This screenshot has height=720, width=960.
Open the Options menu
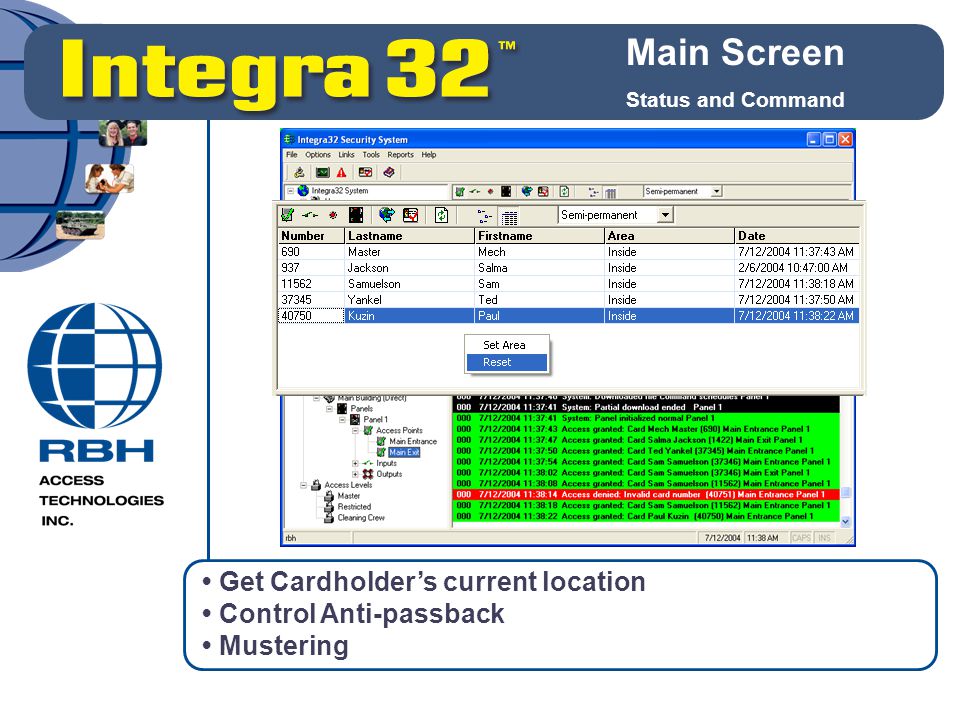(318, 155)
